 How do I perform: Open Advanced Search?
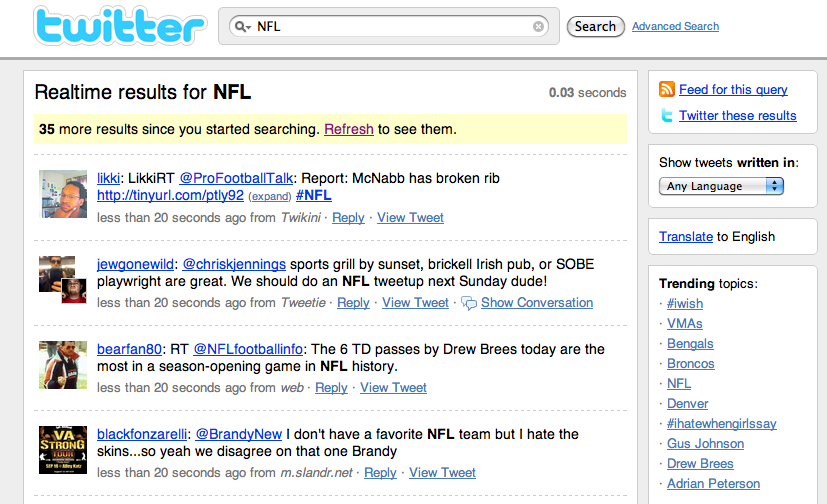click(675, 27)
